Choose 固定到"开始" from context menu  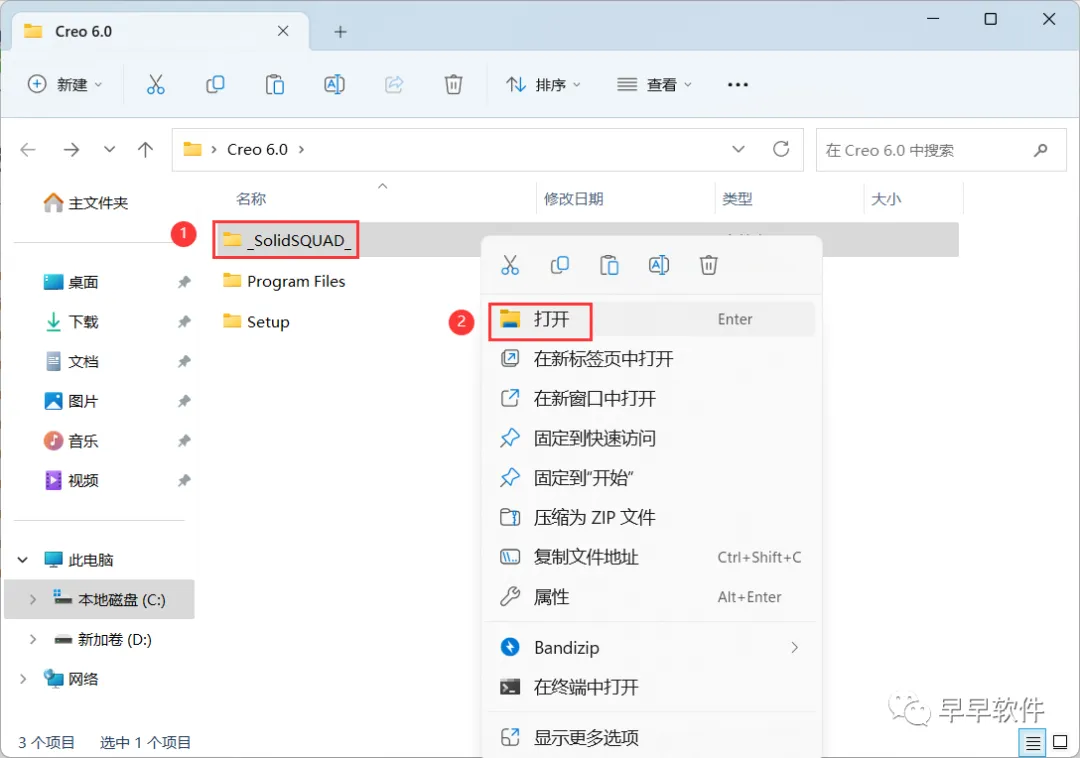pyautogui.click(x=652, y=478)
